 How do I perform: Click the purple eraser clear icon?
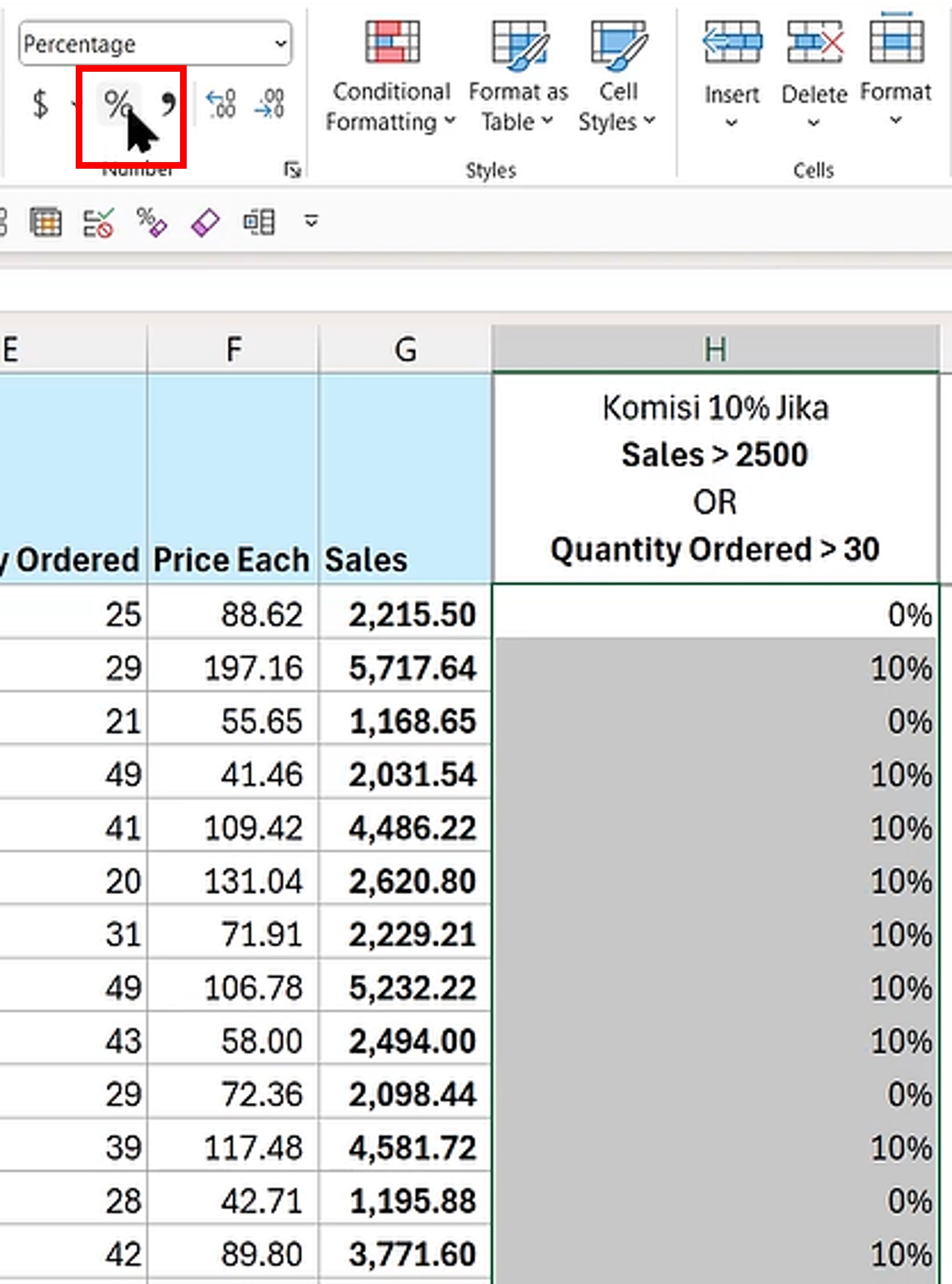[x=205, y=223]
